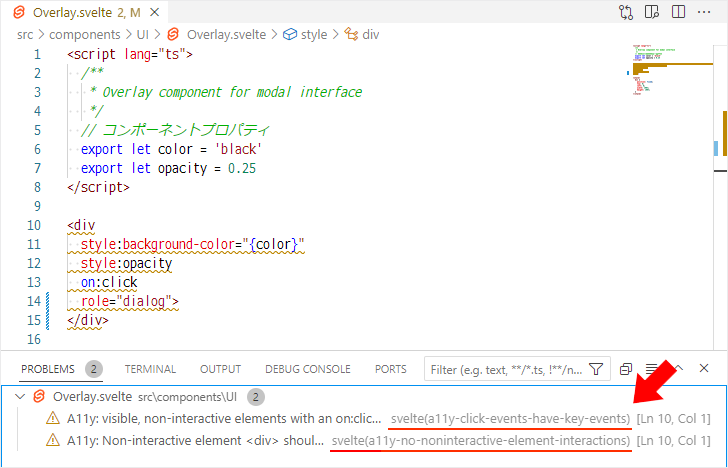The width and height of the screenshot is (728, 468).
Task: Open the preview to the side icon
Action: click(x=652, y=13)
